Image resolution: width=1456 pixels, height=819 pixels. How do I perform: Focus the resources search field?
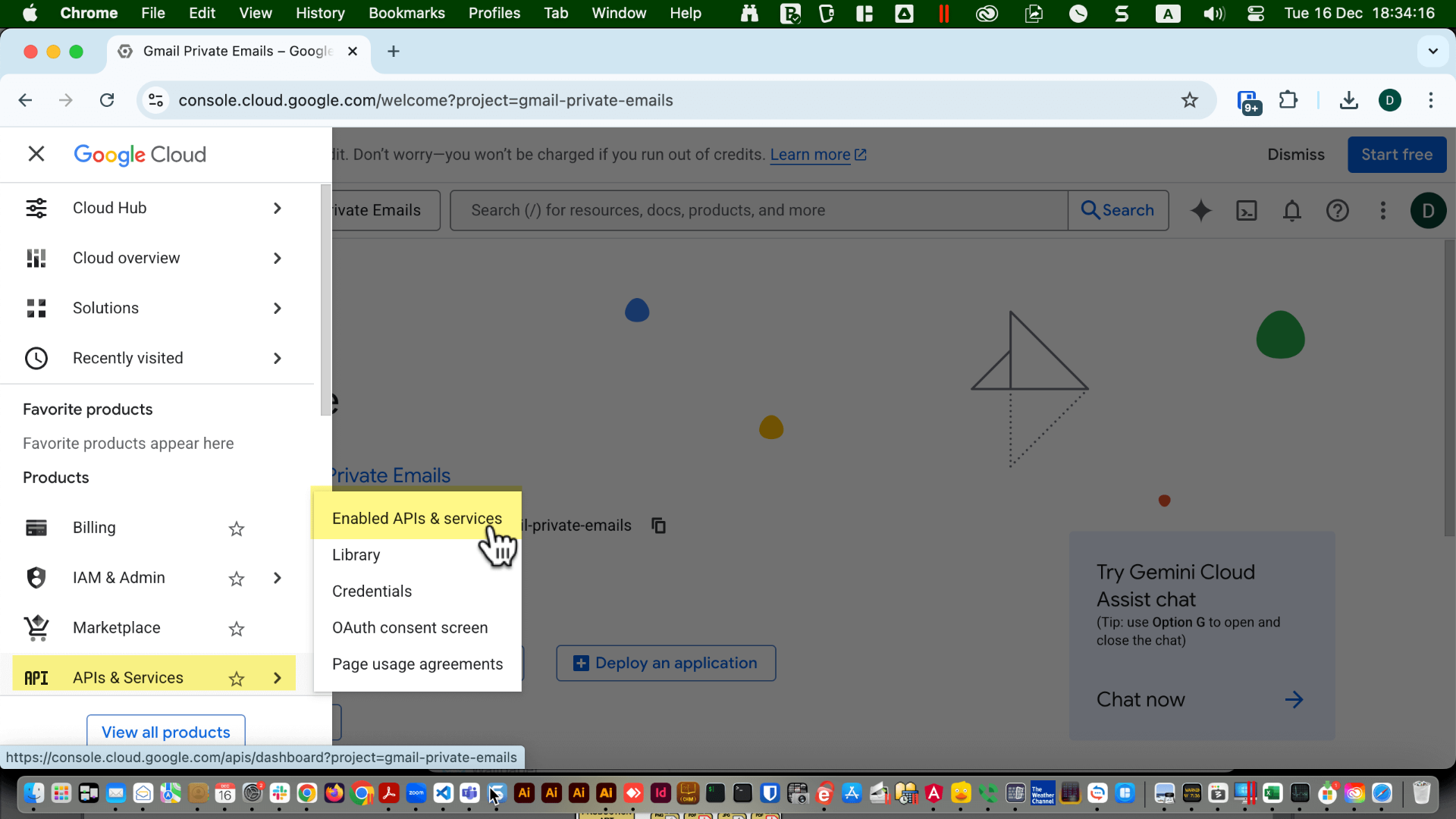pyautogui.click(x=758, y=210)
